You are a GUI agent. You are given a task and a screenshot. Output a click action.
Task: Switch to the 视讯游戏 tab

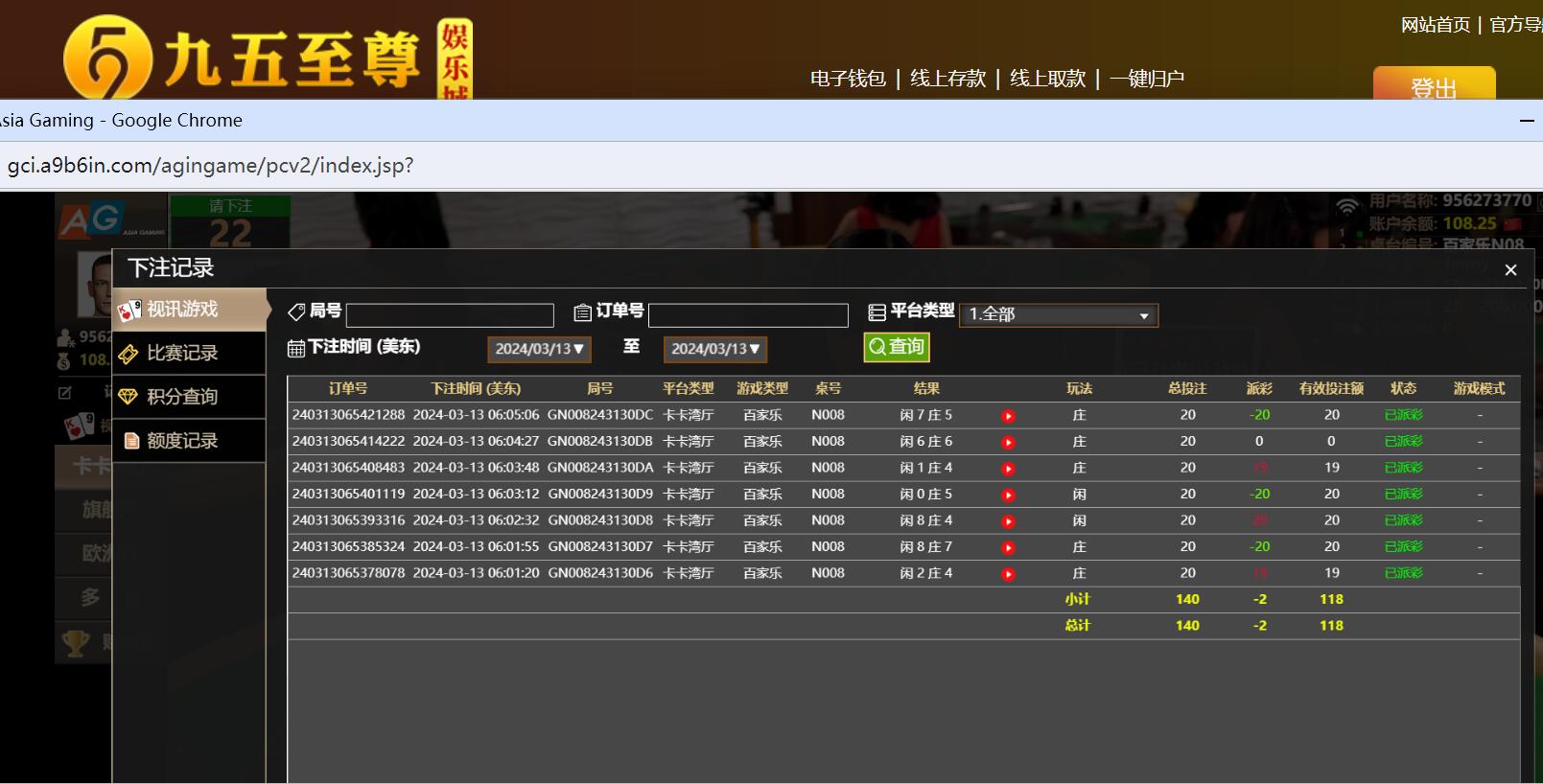(189, 310)
